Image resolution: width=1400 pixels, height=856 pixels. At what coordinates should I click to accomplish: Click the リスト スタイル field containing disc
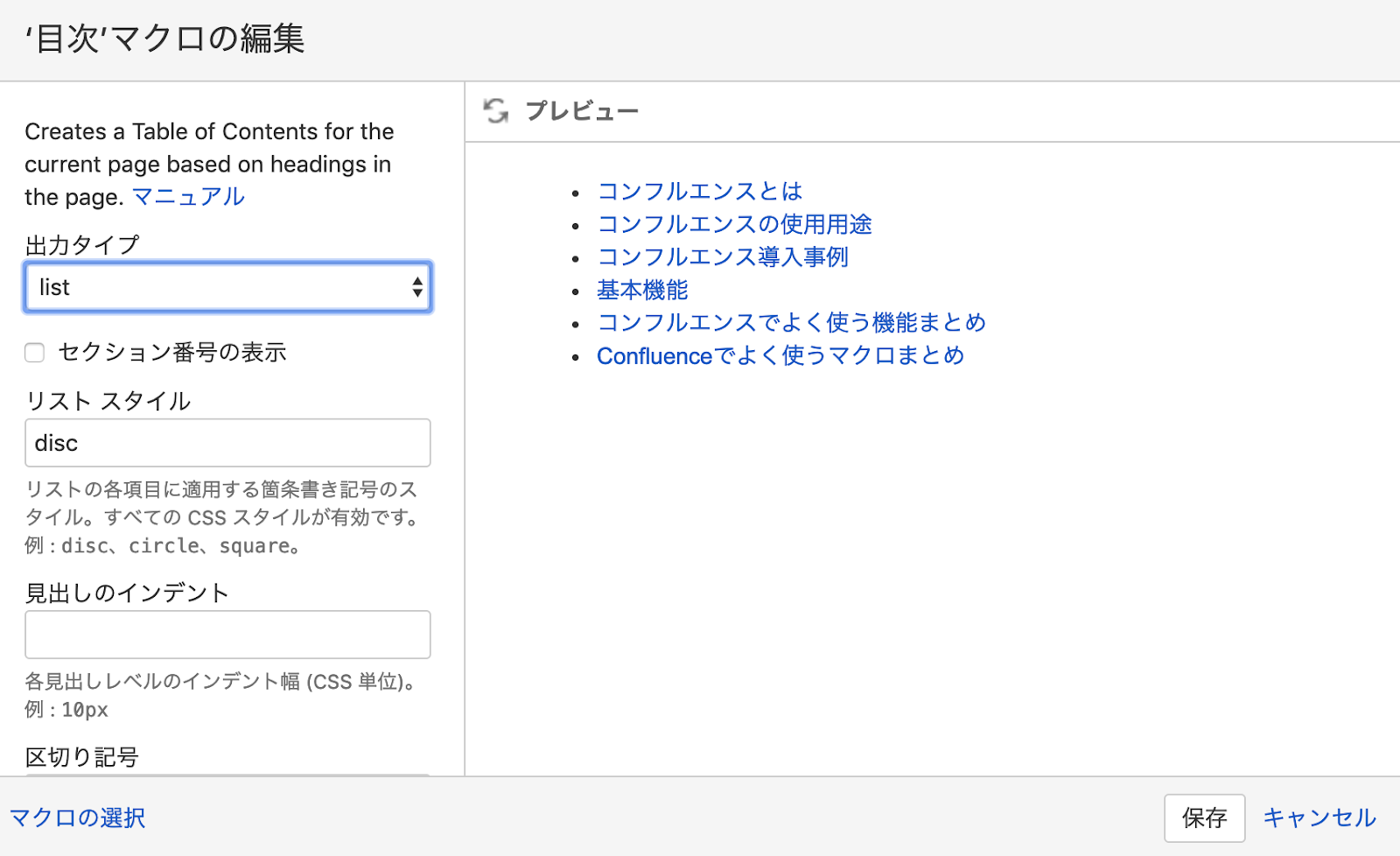(227, 443)
